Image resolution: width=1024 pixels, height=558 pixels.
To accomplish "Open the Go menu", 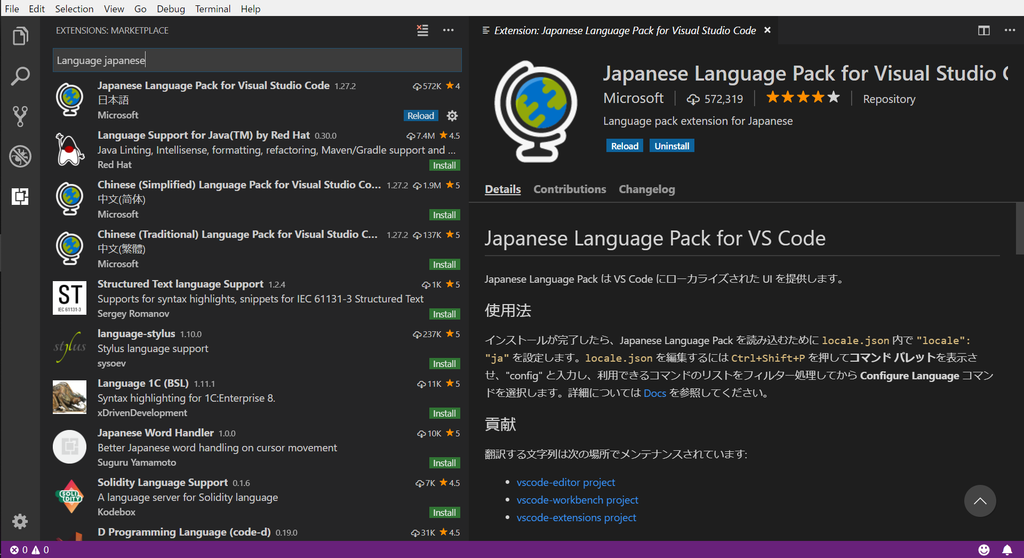I will click(140, 8).
